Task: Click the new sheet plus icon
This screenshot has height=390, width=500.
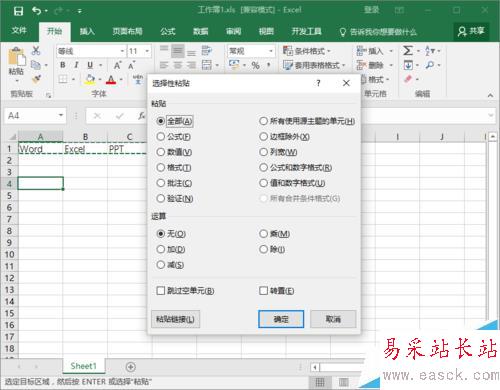Action: (x=131, y=367)
